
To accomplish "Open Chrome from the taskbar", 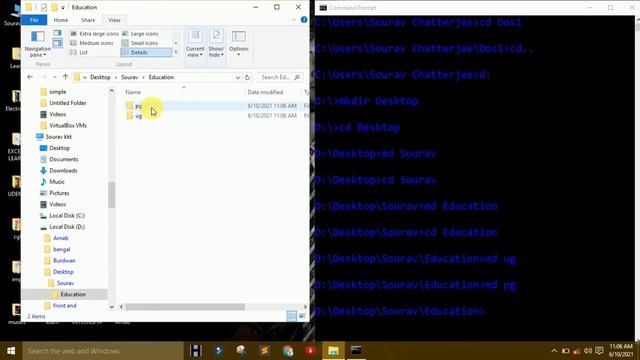I will 288,351.
